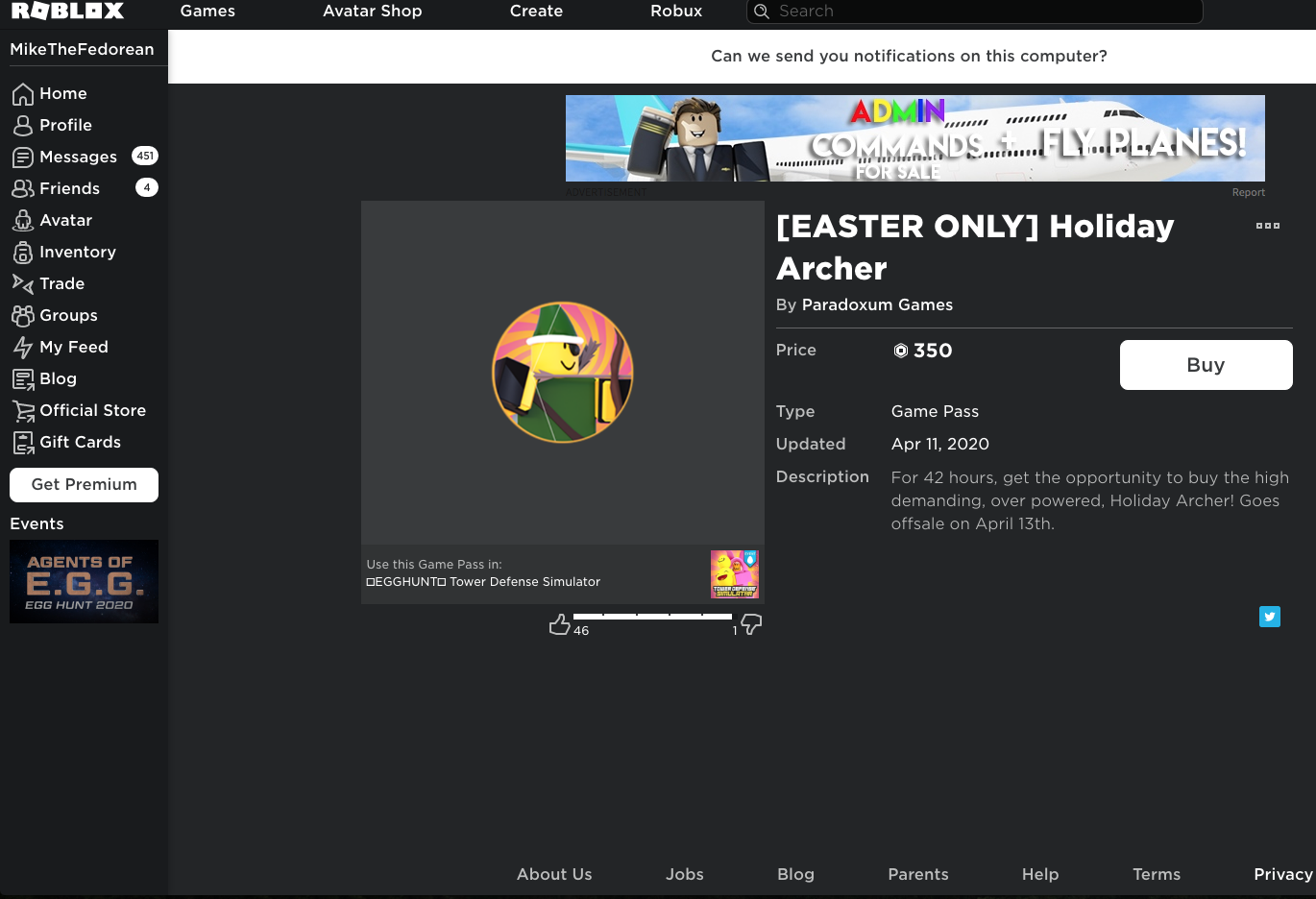Screen dimensions: 1316x899
Task: Click the Friends icon in sidebar
Action: click(23, 189)
